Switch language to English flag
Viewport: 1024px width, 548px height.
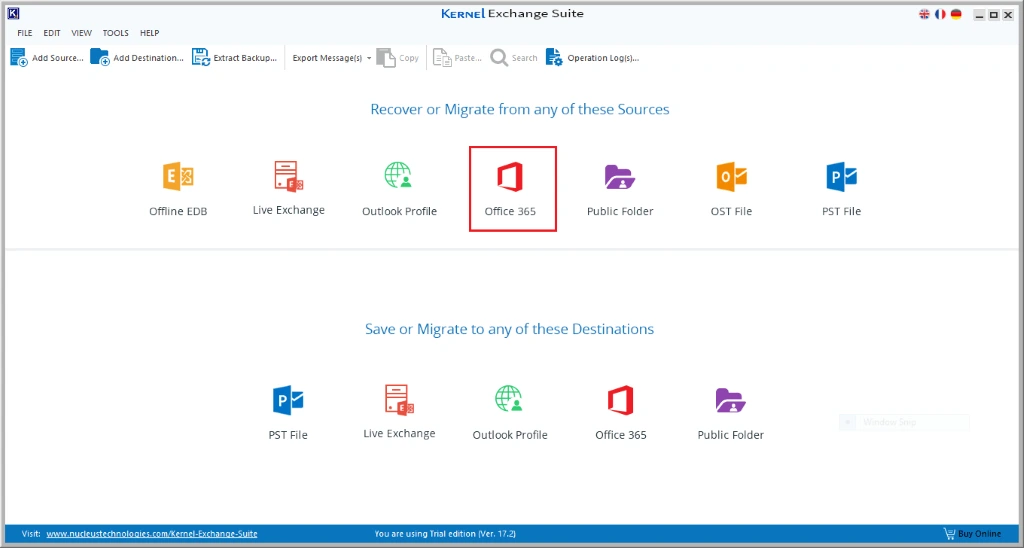click(x=924, y=14)
